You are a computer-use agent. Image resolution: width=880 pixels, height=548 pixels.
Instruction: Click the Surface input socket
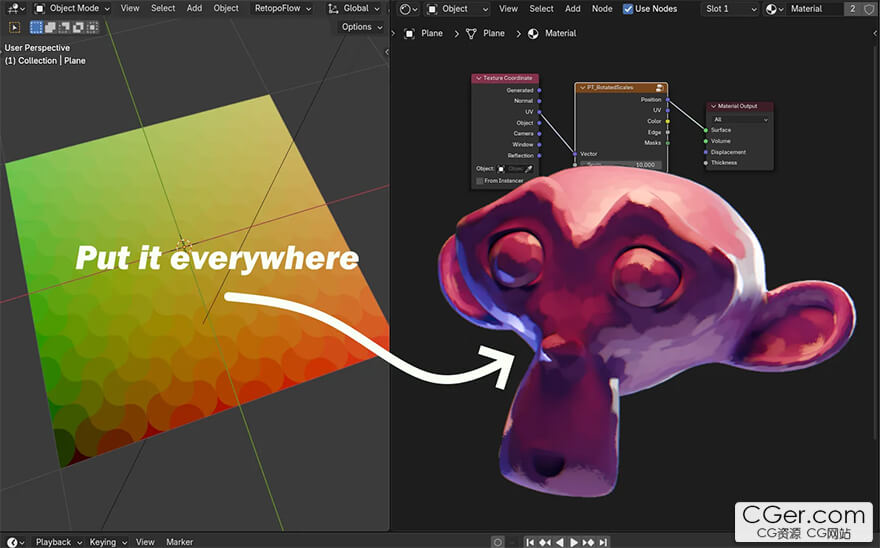pos(705,130)
